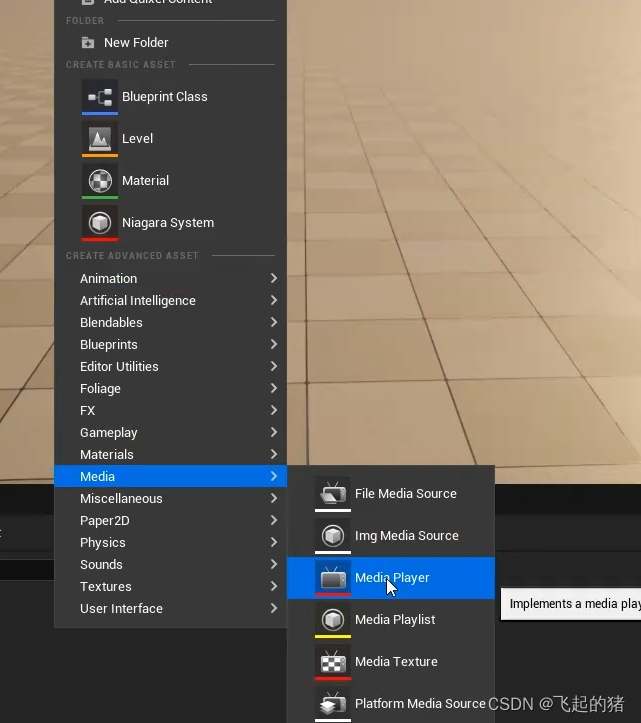Viewport: 641px width, 723px height.
Task: Click the User Interface submenu chevron
Action: coord(274,608)
